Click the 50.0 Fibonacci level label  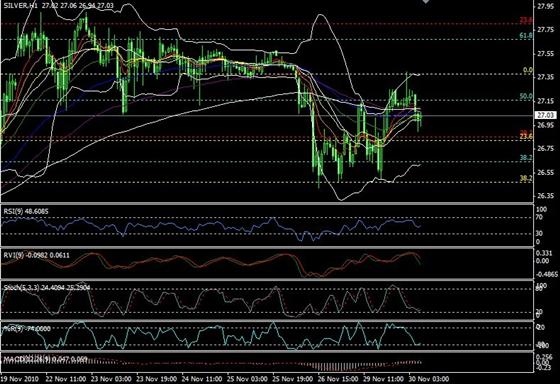[526, 96]
